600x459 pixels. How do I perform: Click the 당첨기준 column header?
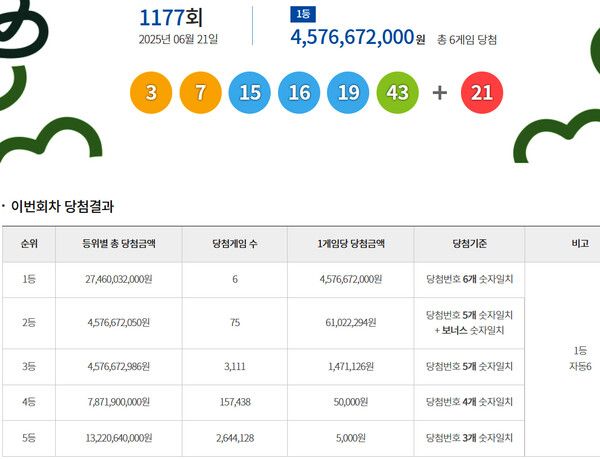coord(470,244)
